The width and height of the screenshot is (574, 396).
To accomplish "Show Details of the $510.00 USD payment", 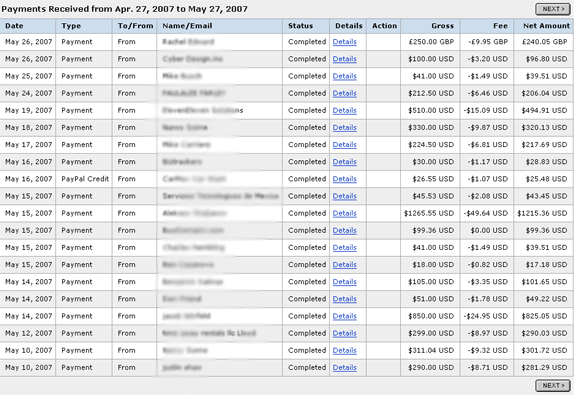I will (x=344, y=111).
